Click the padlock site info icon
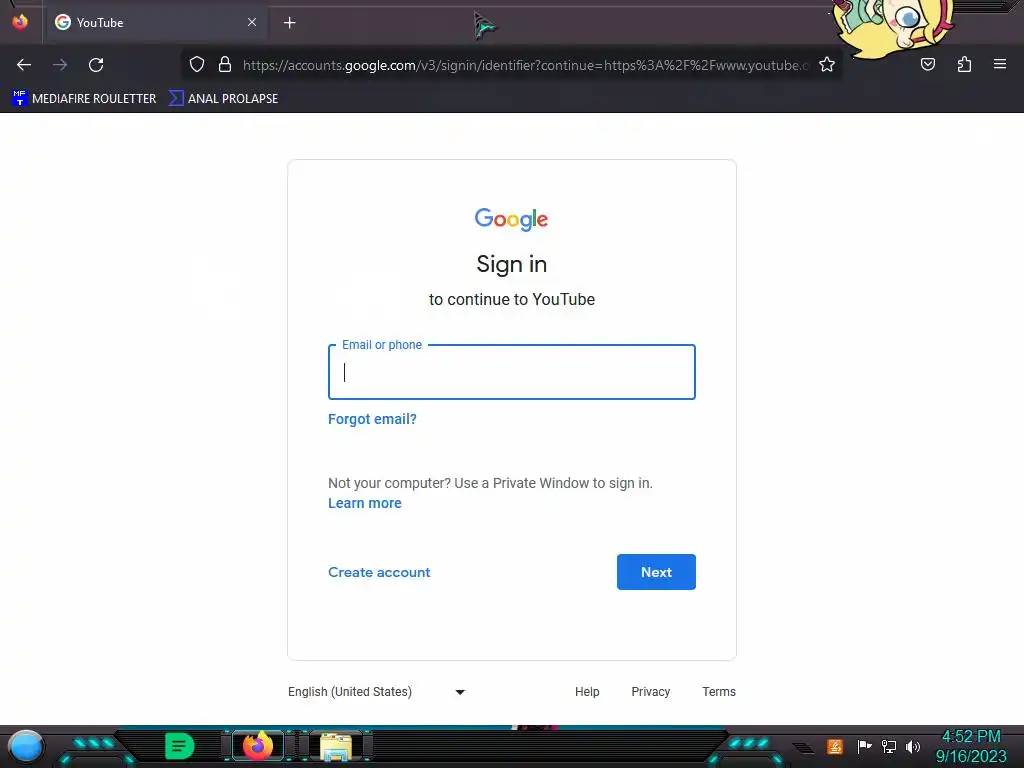The width and height of the screenshot is (1024, 768). 225,64
